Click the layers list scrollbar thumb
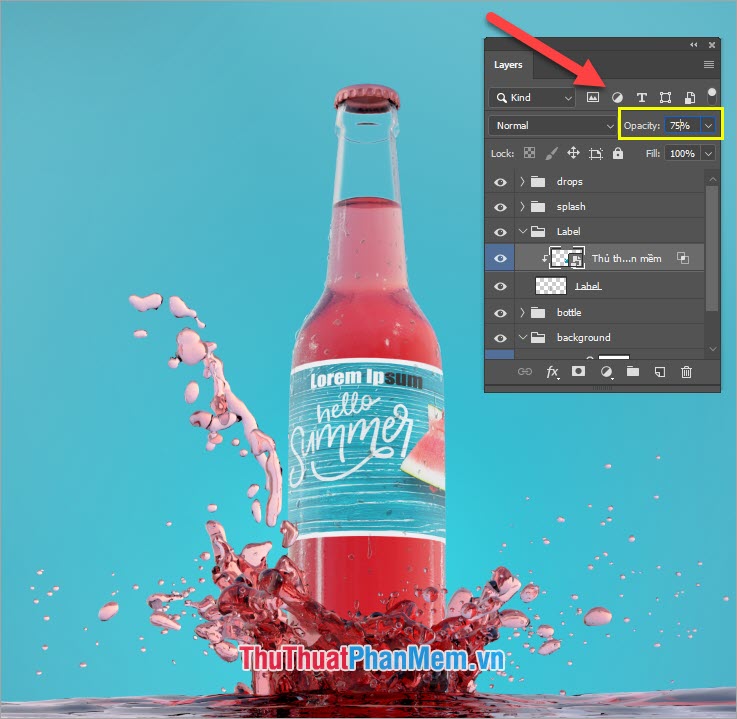The image size is (737, 719). (x=713, y=248)
